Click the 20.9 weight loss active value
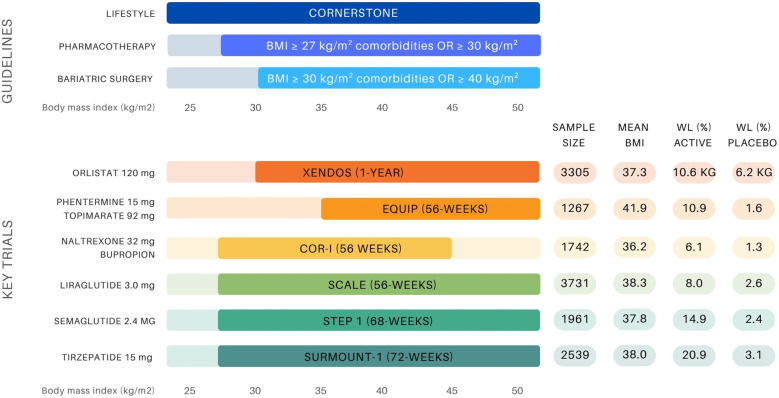The image size is (779, 398). pos(694,355)
